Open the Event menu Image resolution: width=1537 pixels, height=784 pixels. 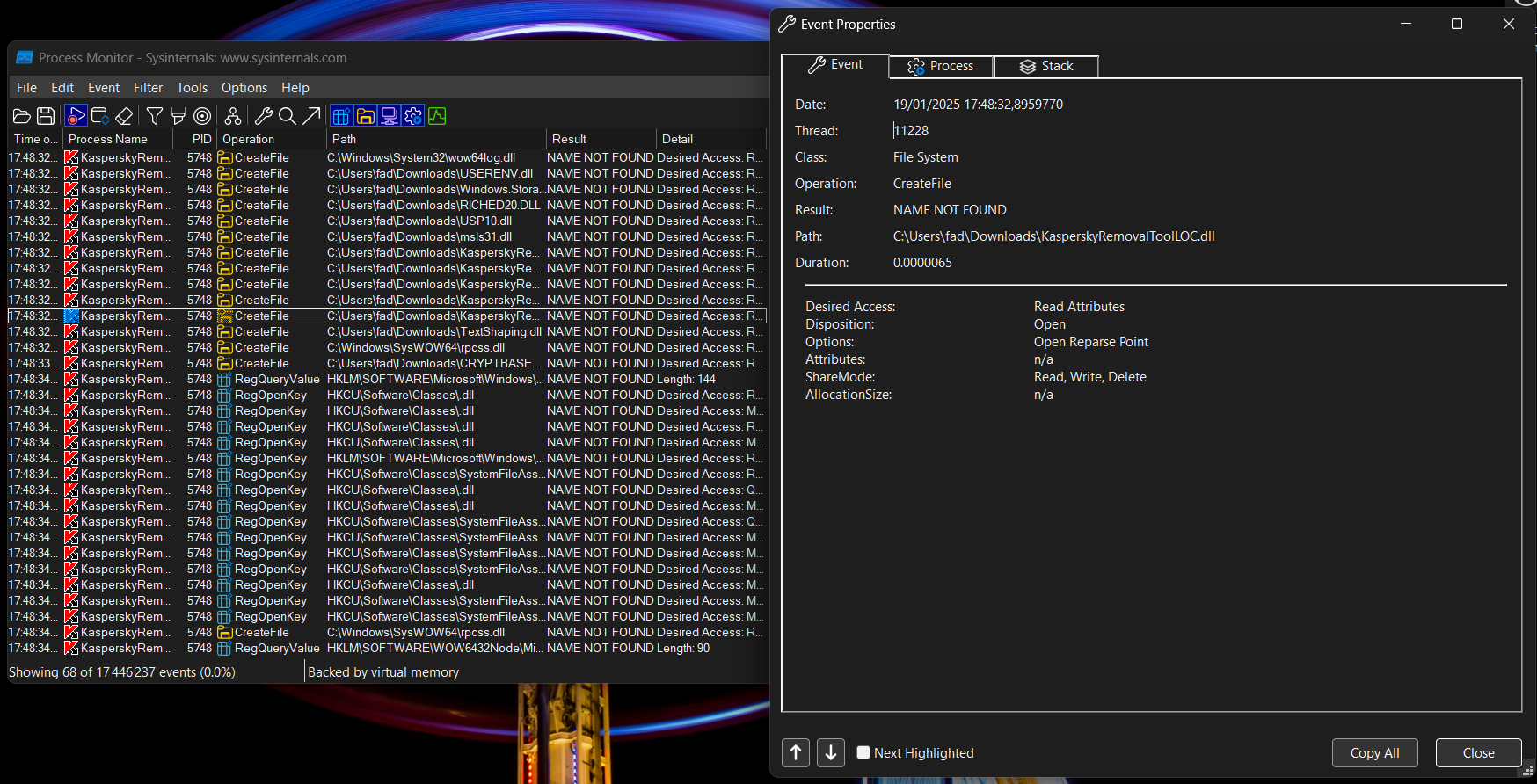(104, 88)
